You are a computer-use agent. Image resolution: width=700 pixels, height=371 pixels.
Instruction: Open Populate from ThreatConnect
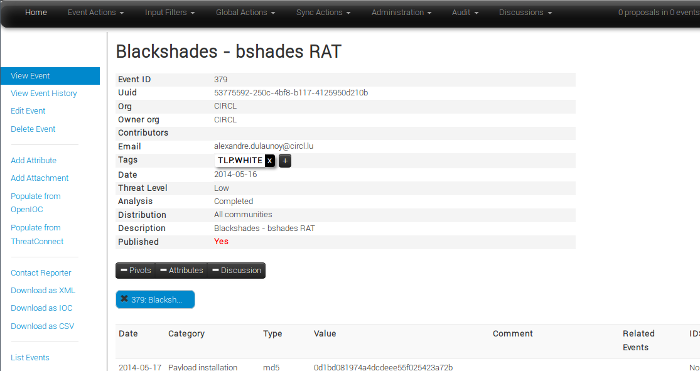point(37,234)
